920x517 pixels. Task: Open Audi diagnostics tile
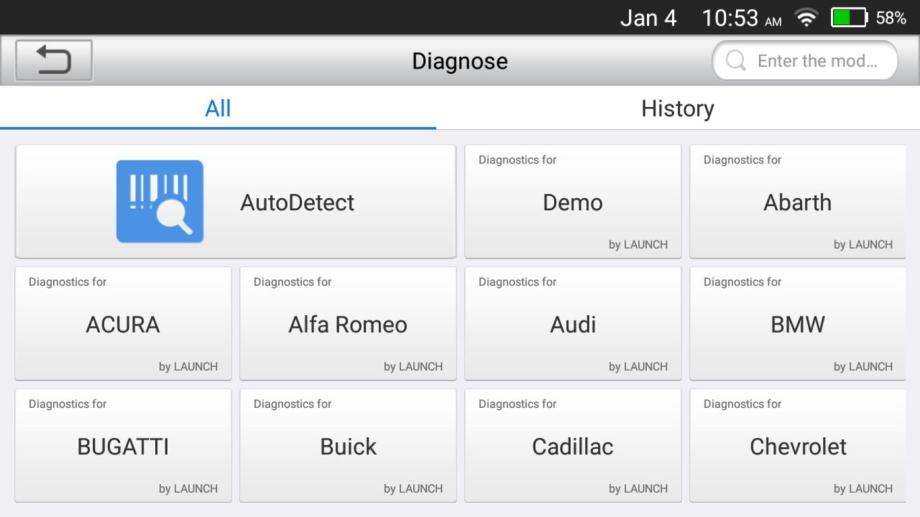coord(572,324)
